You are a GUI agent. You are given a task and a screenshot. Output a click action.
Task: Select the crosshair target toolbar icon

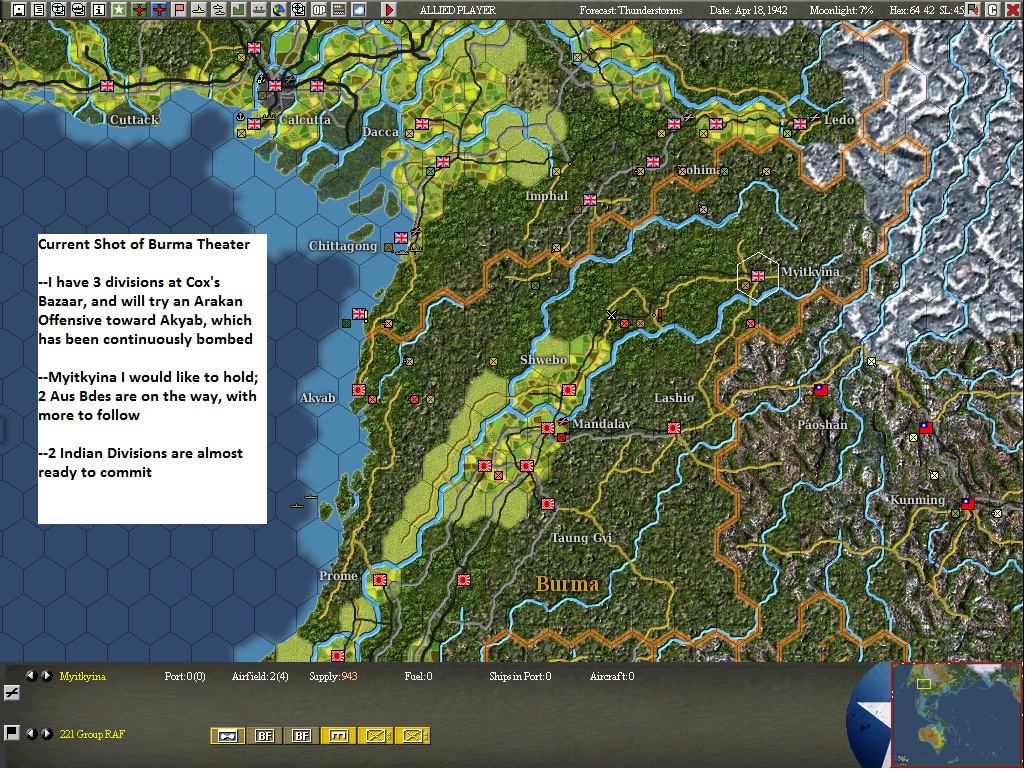[x=299, y=10]
